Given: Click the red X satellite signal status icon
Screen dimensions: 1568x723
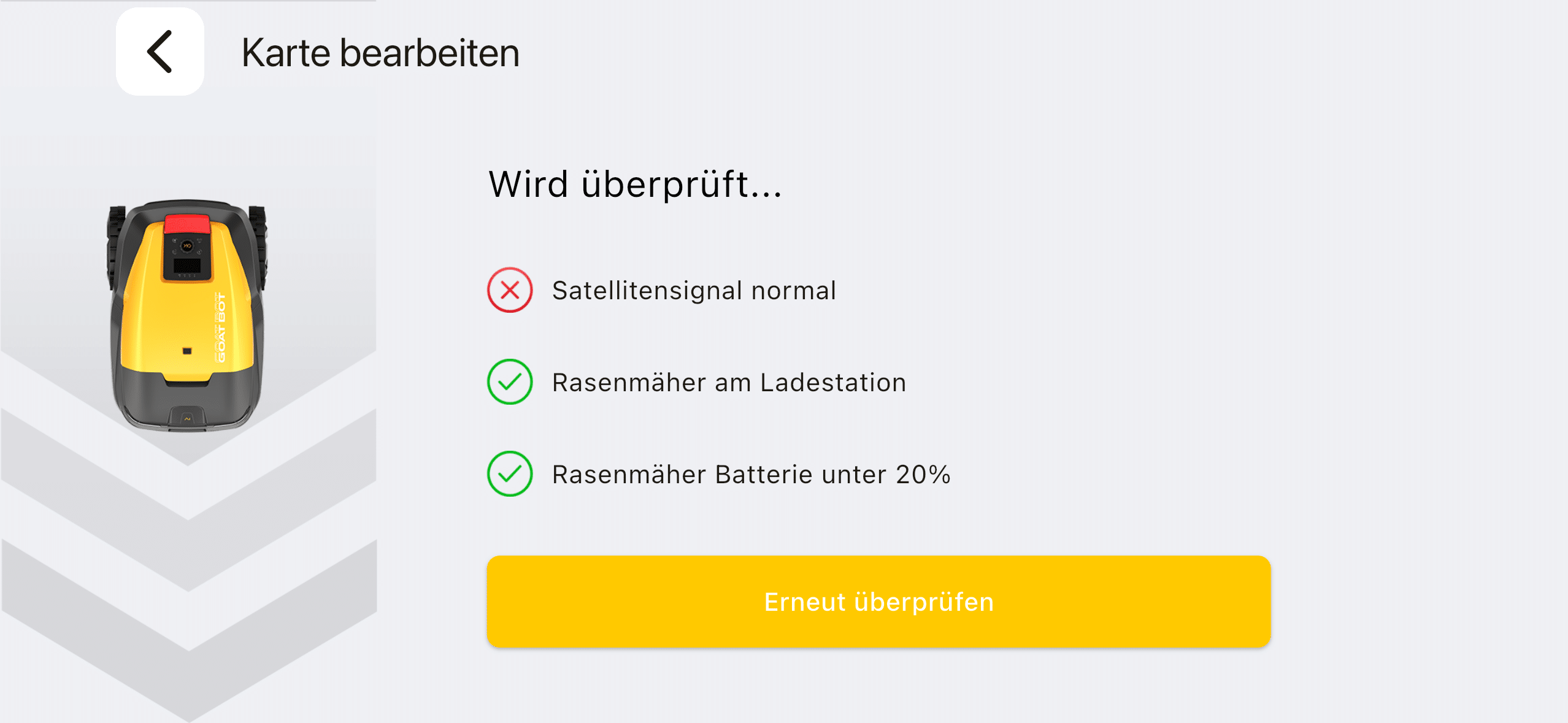Looking at the screenshot, I should [510, 290].
